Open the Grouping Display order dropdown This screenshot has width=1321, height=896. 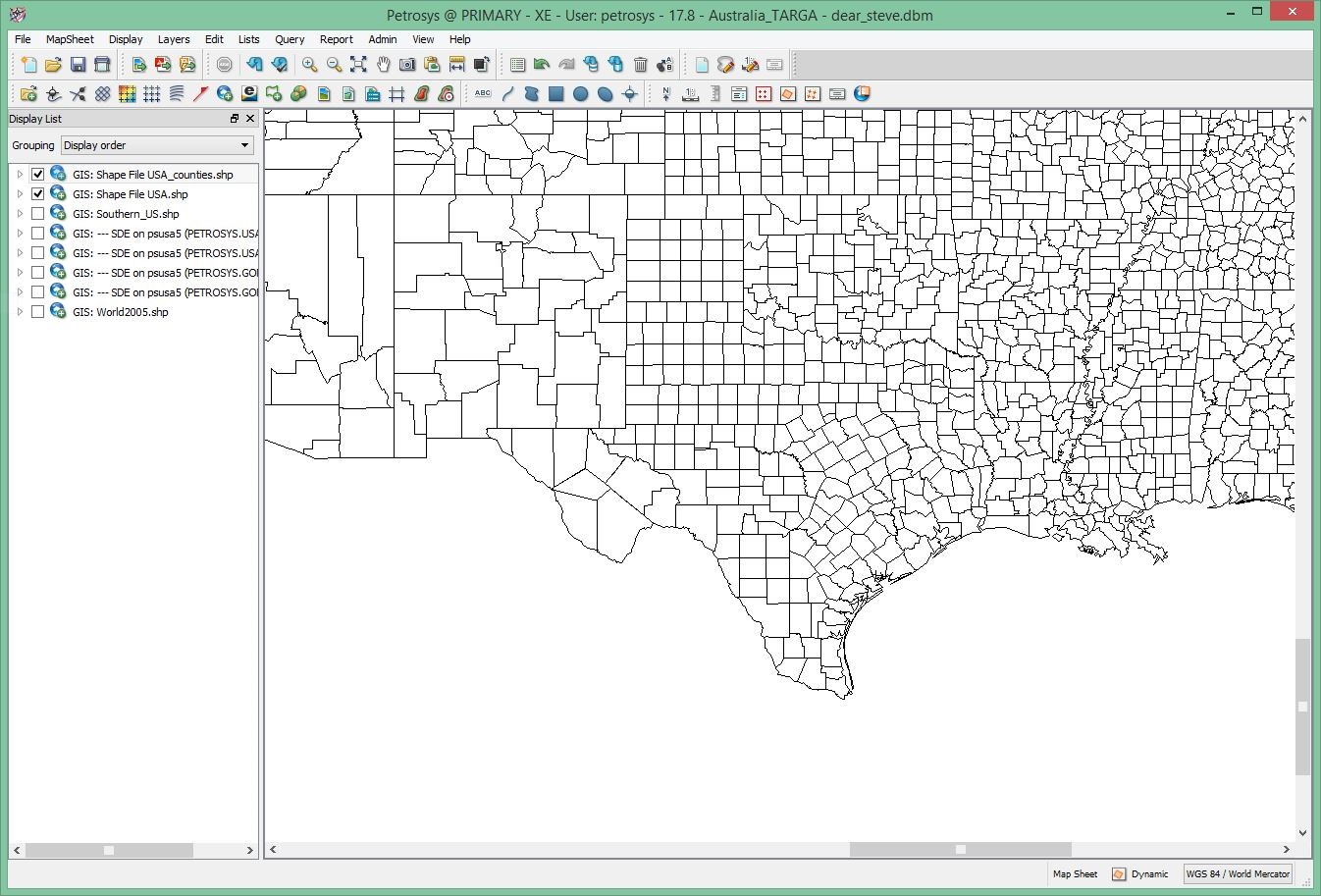(x=242, y=144)
